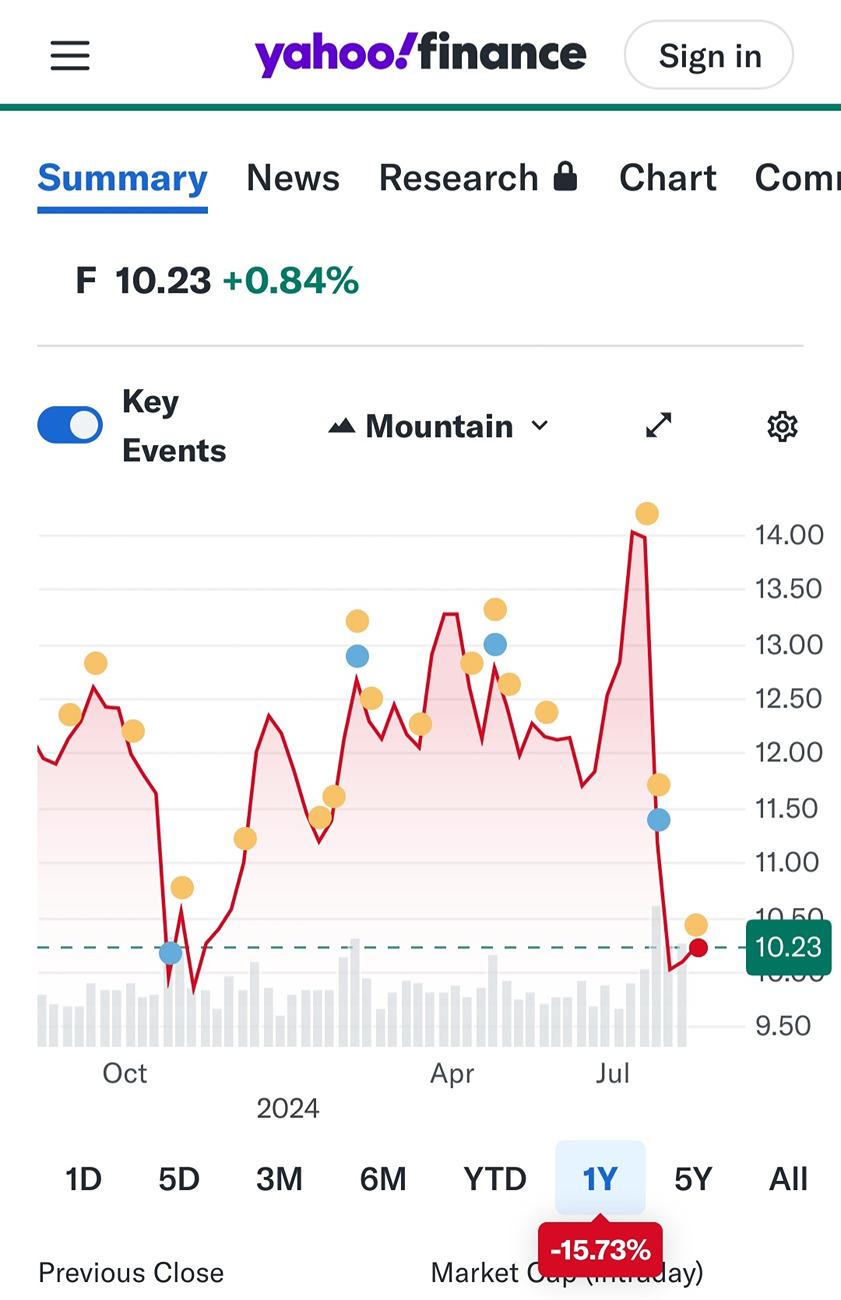Switch to the News tab

(x=293, y=178)
